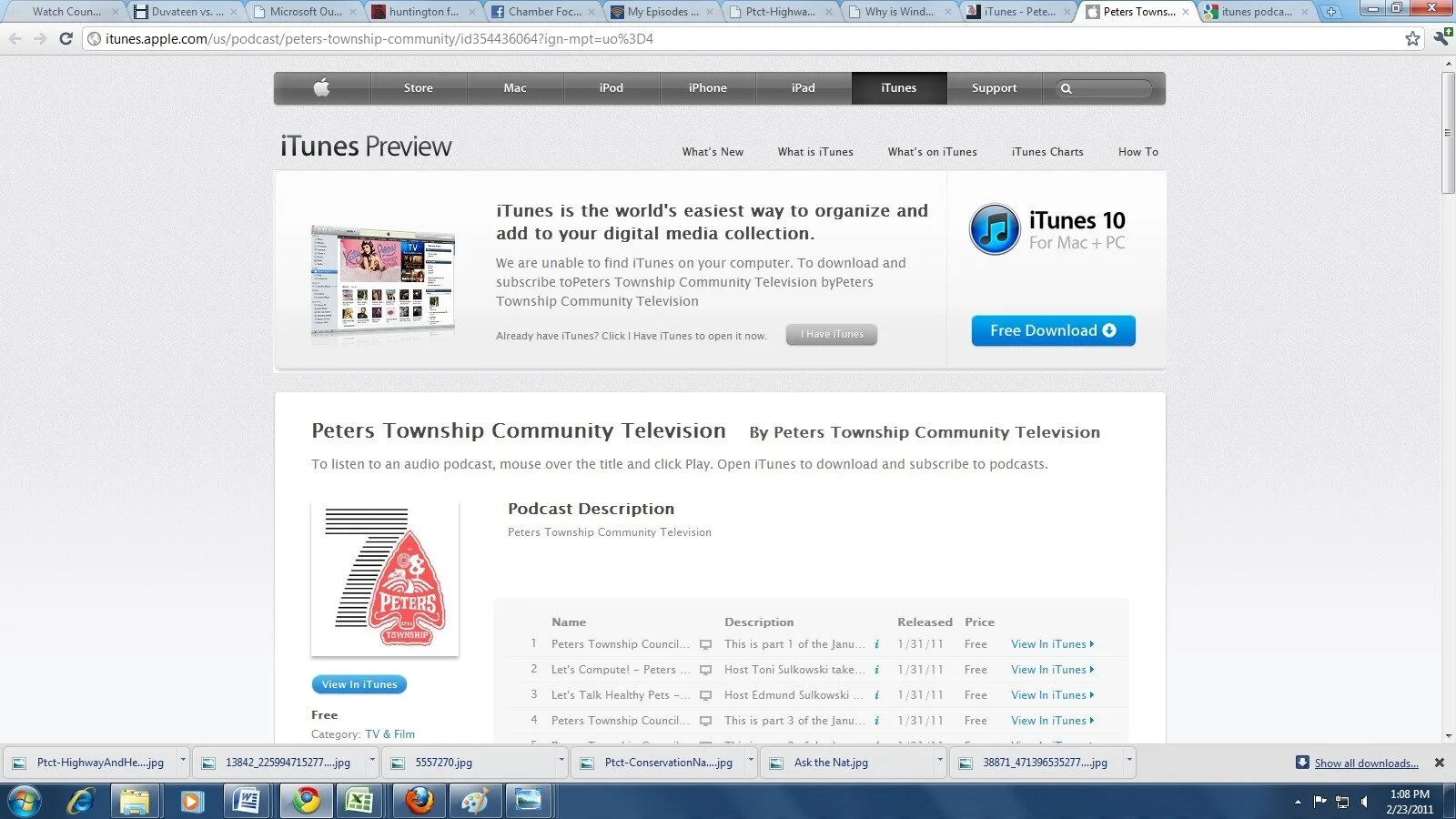Open the Chrome wrench menu
1456x819 pixels.
1441,38
